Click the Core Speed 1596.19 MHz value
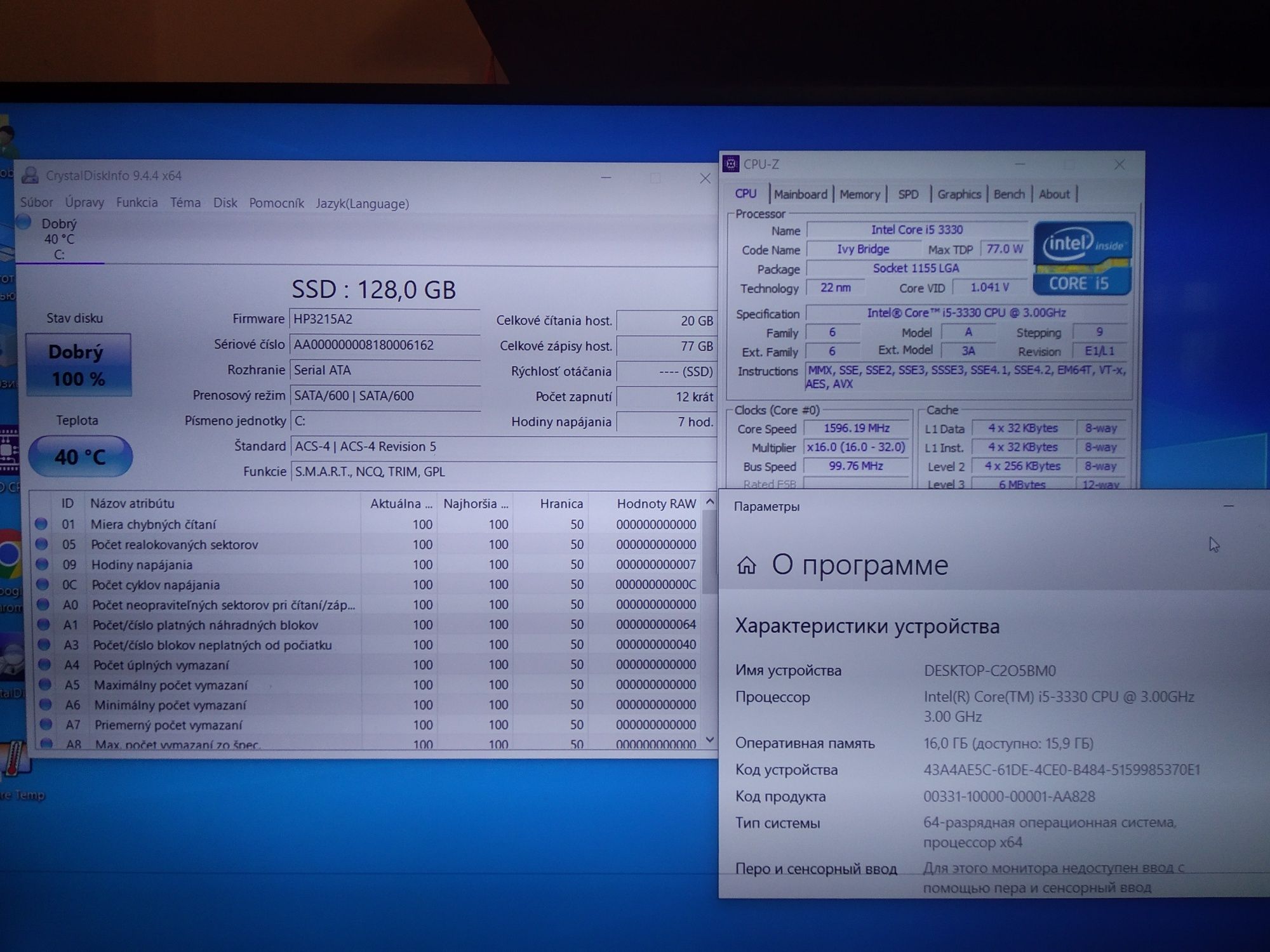Viewport: 1270px width, 952px height. (857, 428)
